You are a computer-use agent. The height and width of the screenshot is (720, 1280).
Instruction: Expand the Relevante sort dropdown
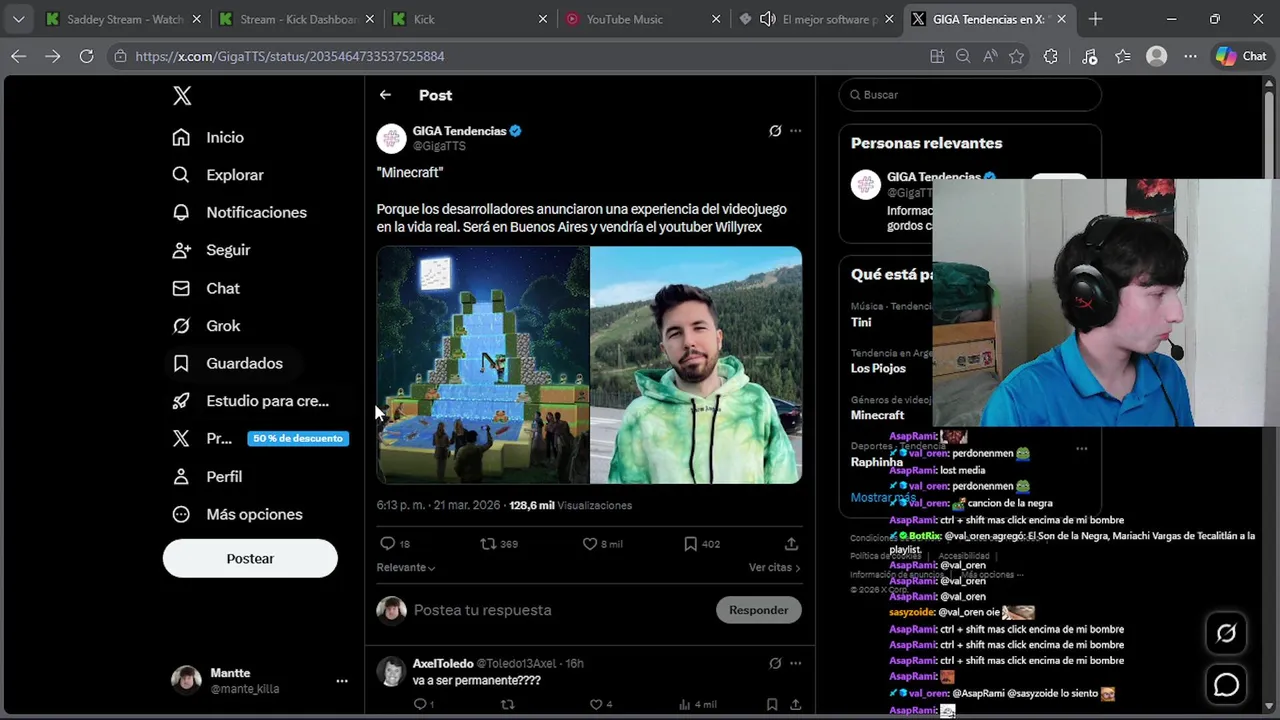pos(406,567)
